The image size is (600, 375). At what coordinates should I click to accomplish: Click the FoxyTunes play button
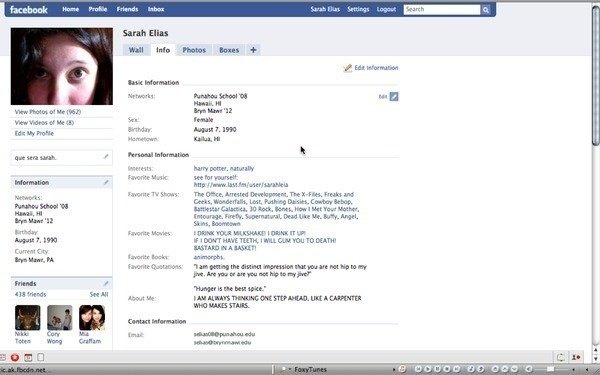click(428, 369)
